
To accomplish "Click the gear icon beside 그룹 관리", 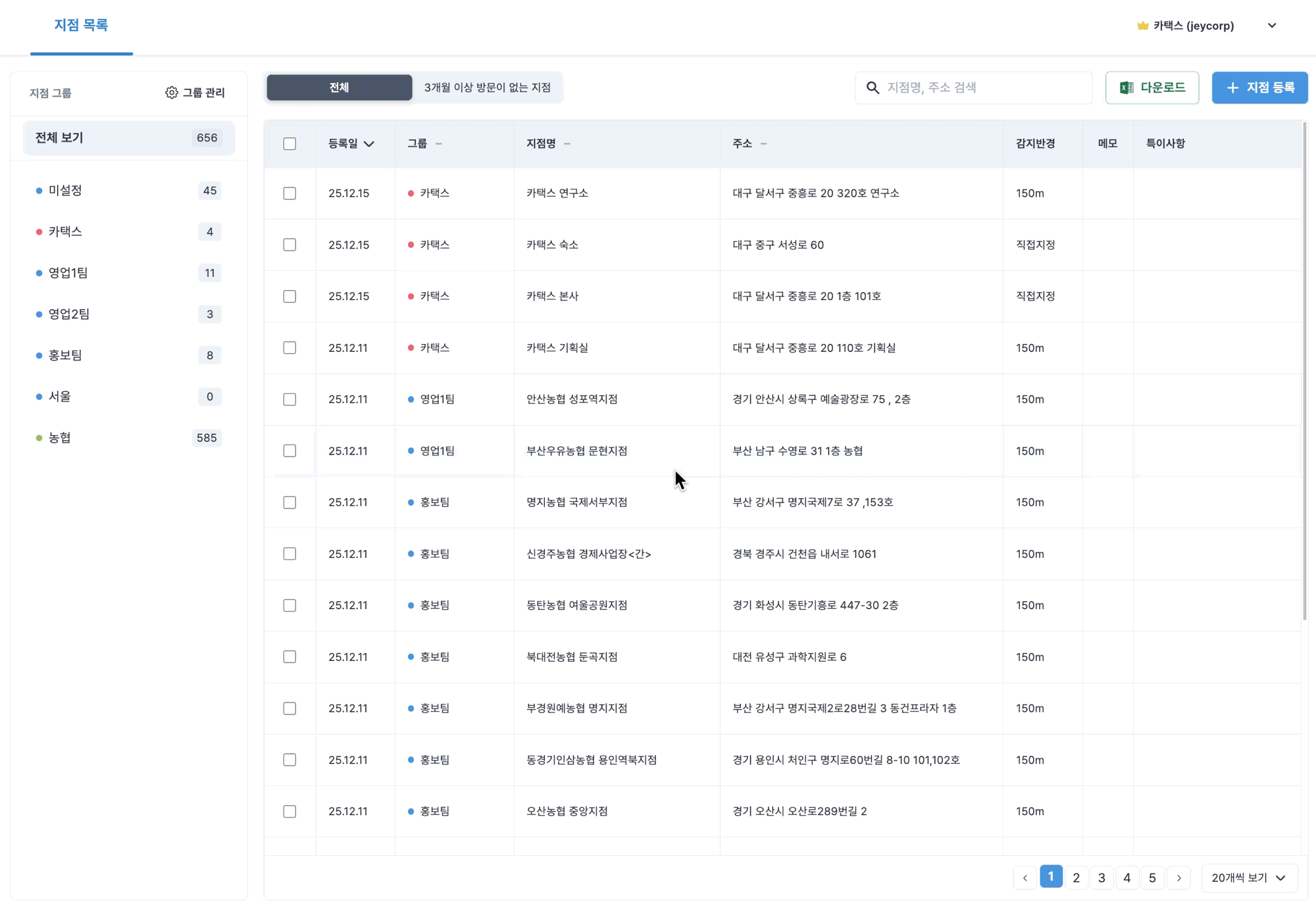I will click(171, 93).
